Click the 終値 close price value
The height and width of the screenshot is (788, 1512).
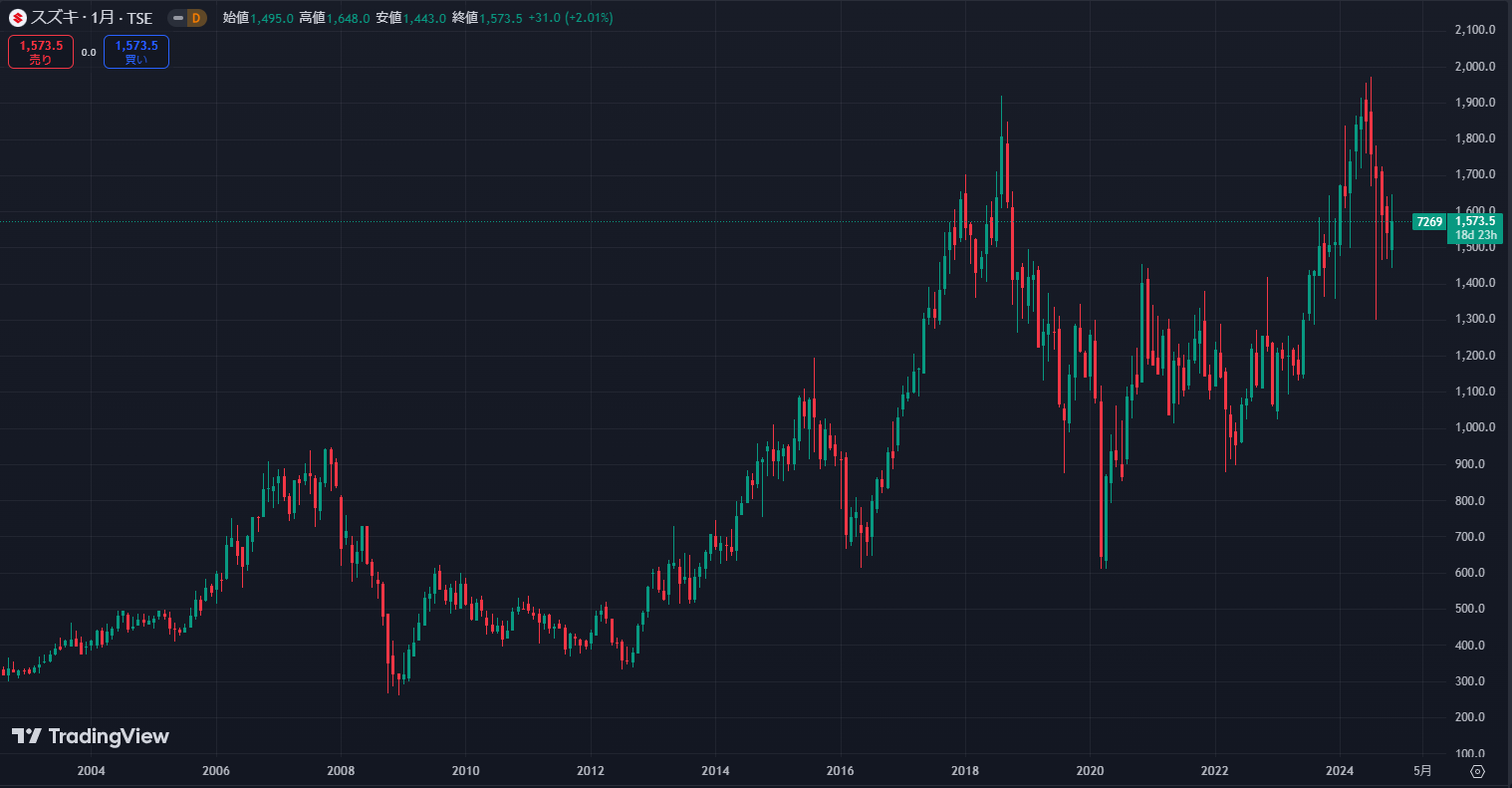click(x=501, y=18)
